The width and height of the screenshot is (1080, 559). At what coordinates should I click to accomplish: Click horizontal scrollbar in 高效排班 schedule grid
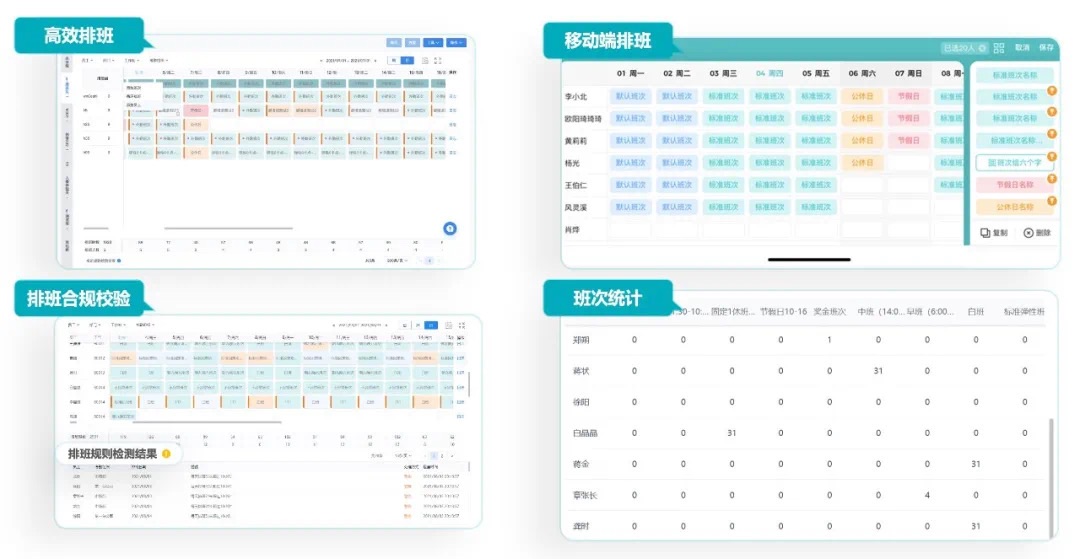[x=228, y=228]
